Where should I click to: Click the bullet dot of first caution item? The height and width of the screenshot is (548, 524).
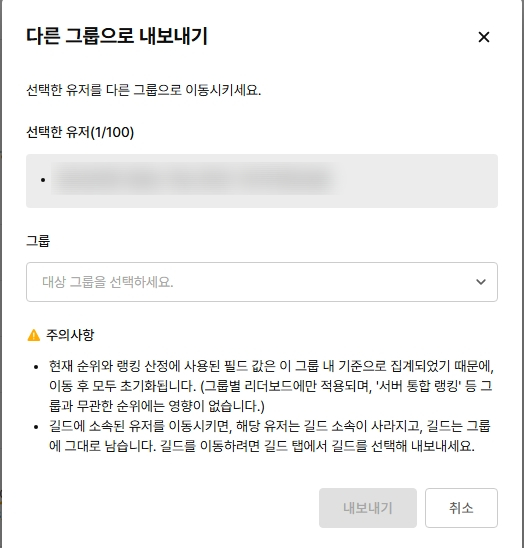[x=36, y=367]
